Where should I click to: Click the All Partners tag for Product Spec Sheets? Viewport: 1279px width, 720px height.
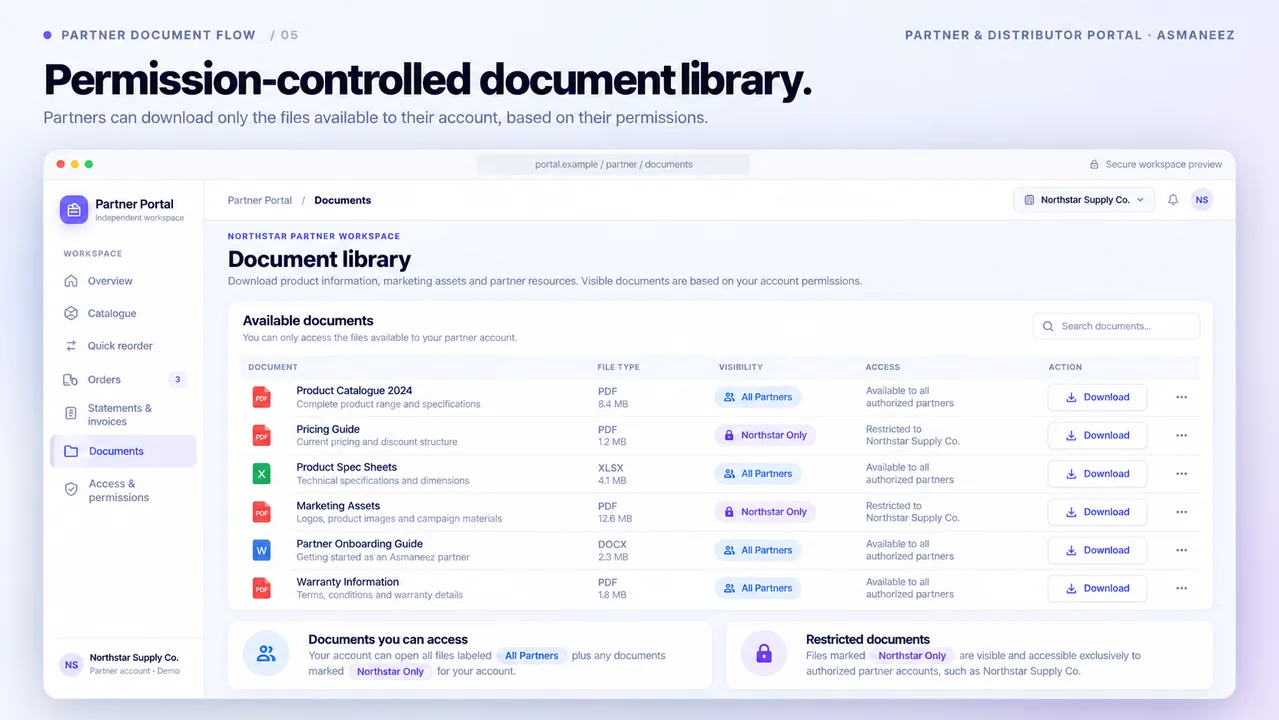pos(758,474)
